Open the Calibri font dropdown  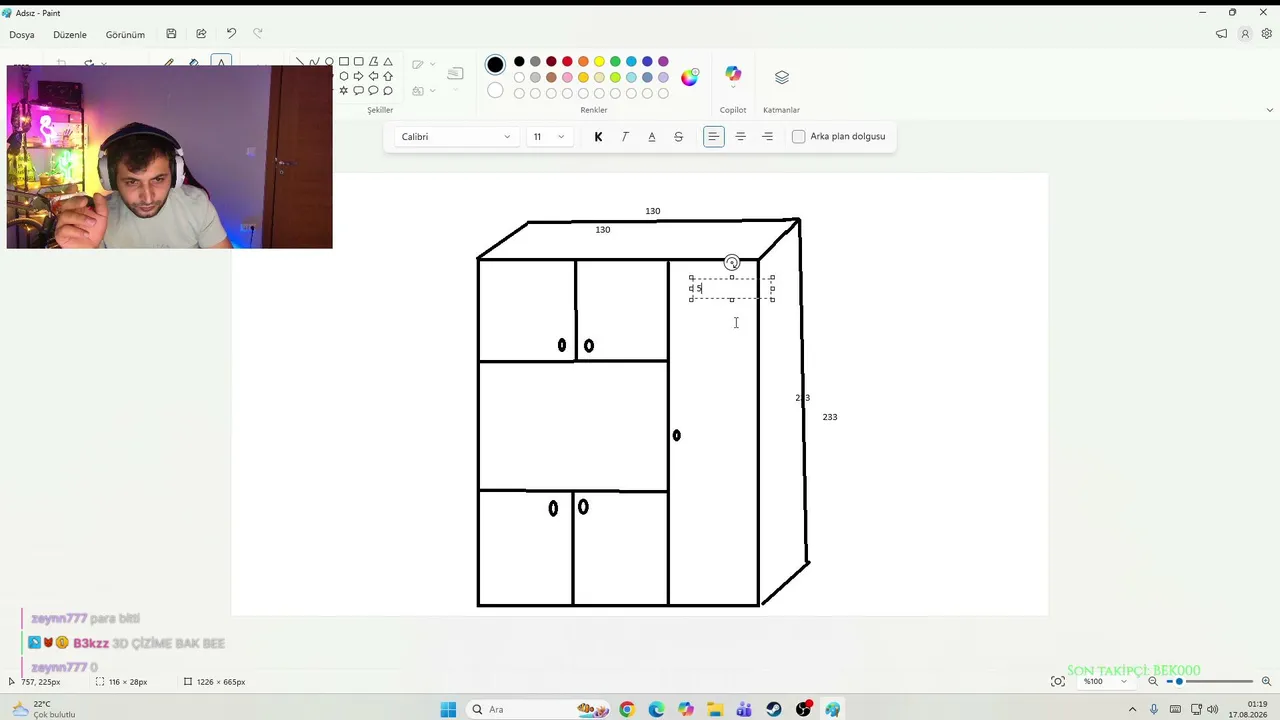(456, 137)
